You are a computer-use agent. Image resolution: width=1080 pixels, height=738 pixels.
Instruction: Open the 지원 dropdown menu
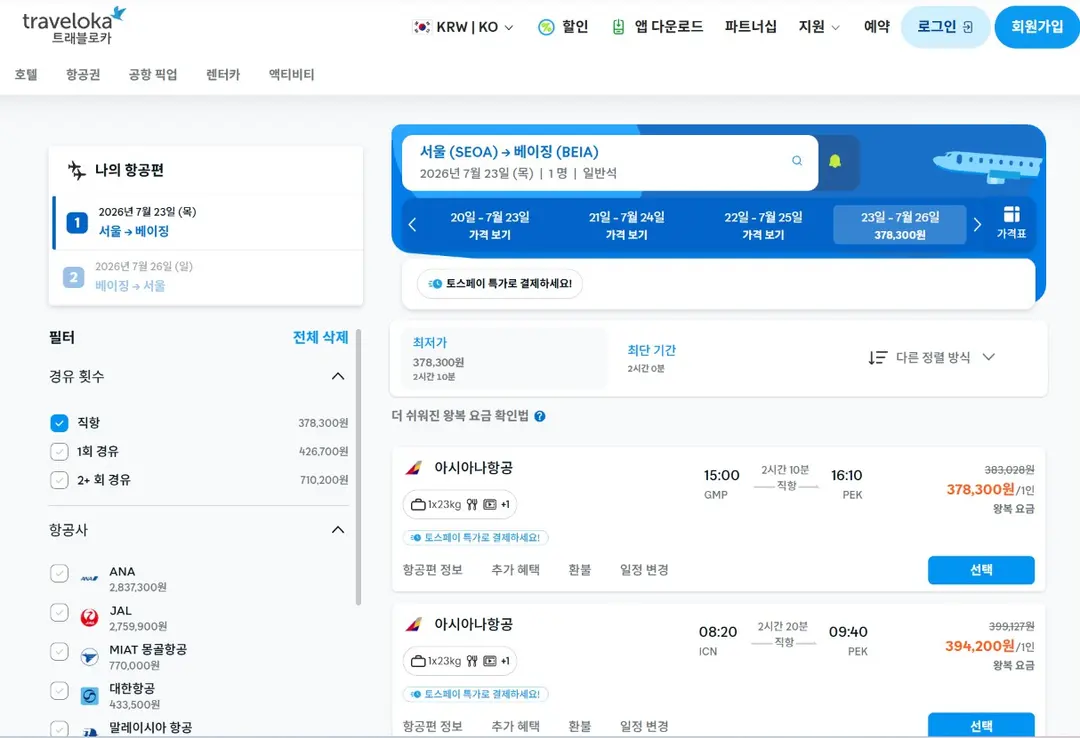819,27
